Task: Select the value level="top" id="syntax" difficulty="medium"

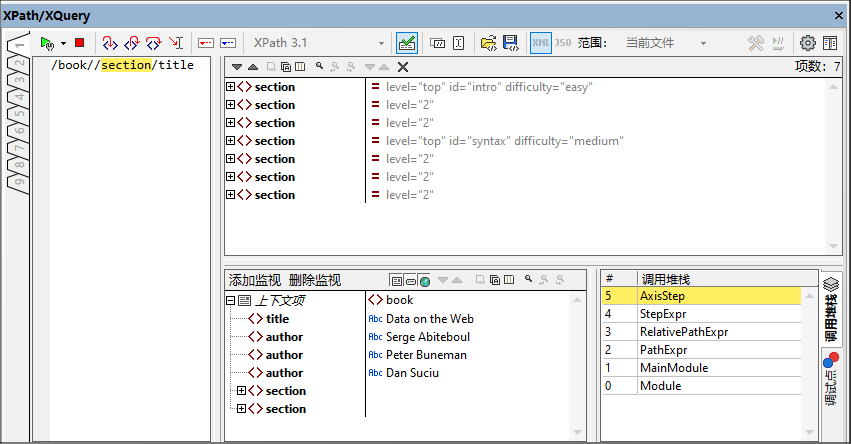Action: 505,141
